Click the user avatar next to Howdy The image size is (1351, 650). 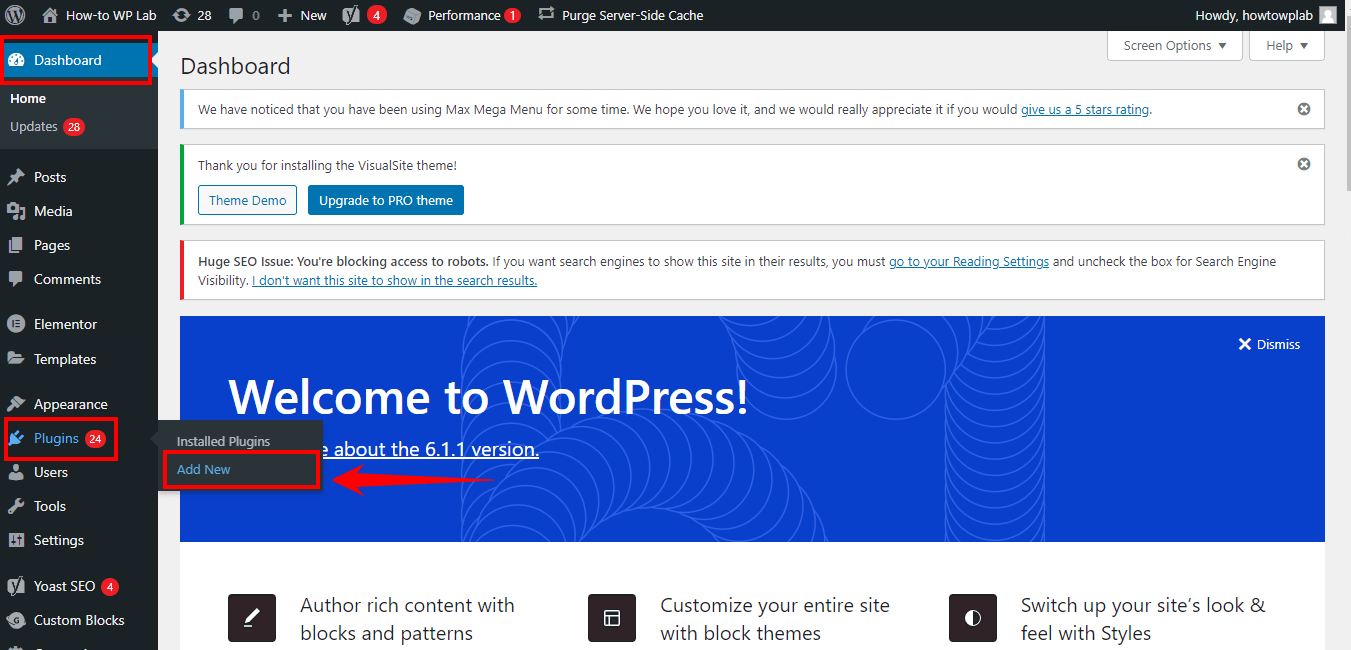point(1327,15)
